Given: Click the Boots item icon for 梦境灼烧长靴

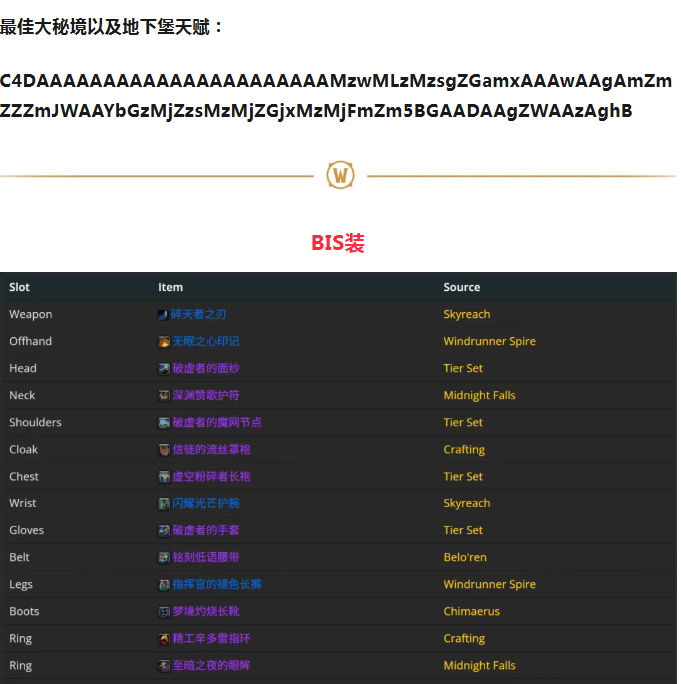Looking at the screenshot, I should (163, 611).
